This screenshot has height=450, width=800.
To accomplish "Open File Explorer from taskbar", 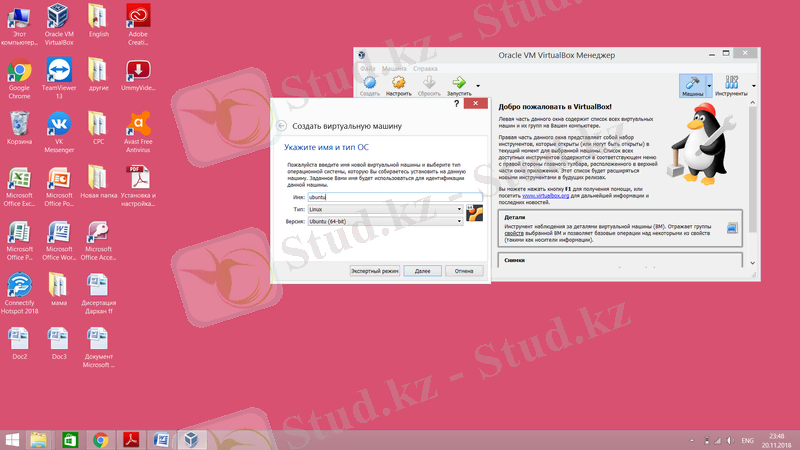I will [x=39, y=440].
